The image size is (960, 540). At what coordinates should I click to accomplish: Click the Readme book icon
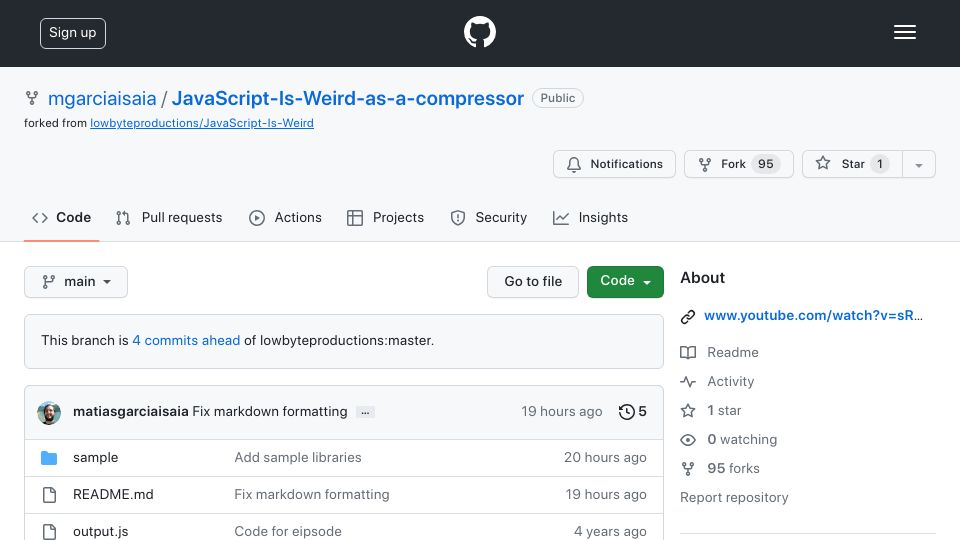(688, 353)
